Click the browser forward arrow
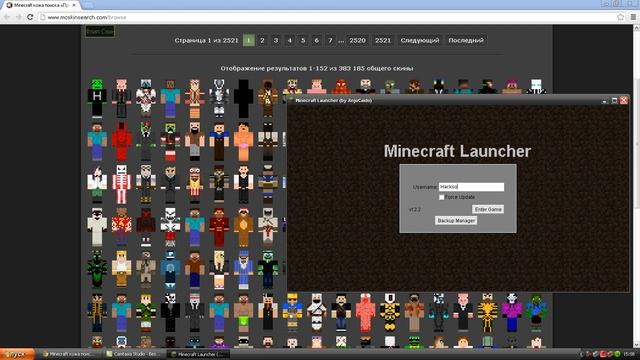 point(18,17)
